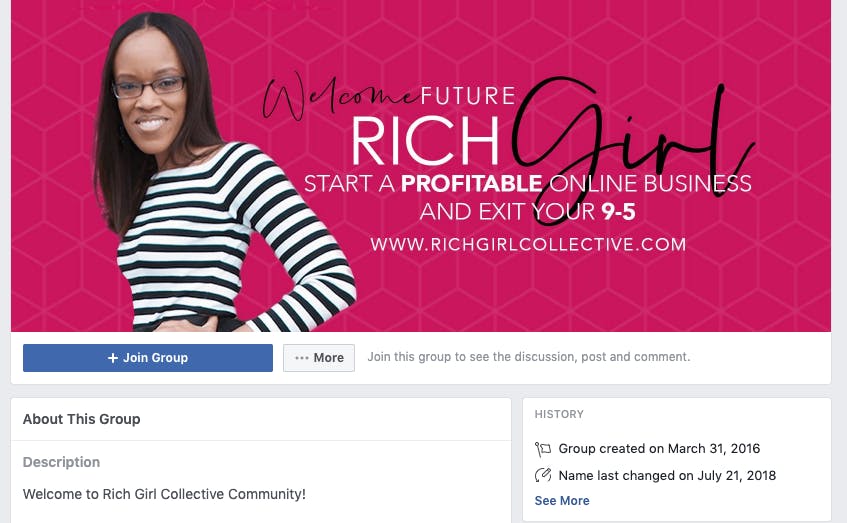Click the Description label
This screenshot has height=523, width=847.
[x=62, y=462]
